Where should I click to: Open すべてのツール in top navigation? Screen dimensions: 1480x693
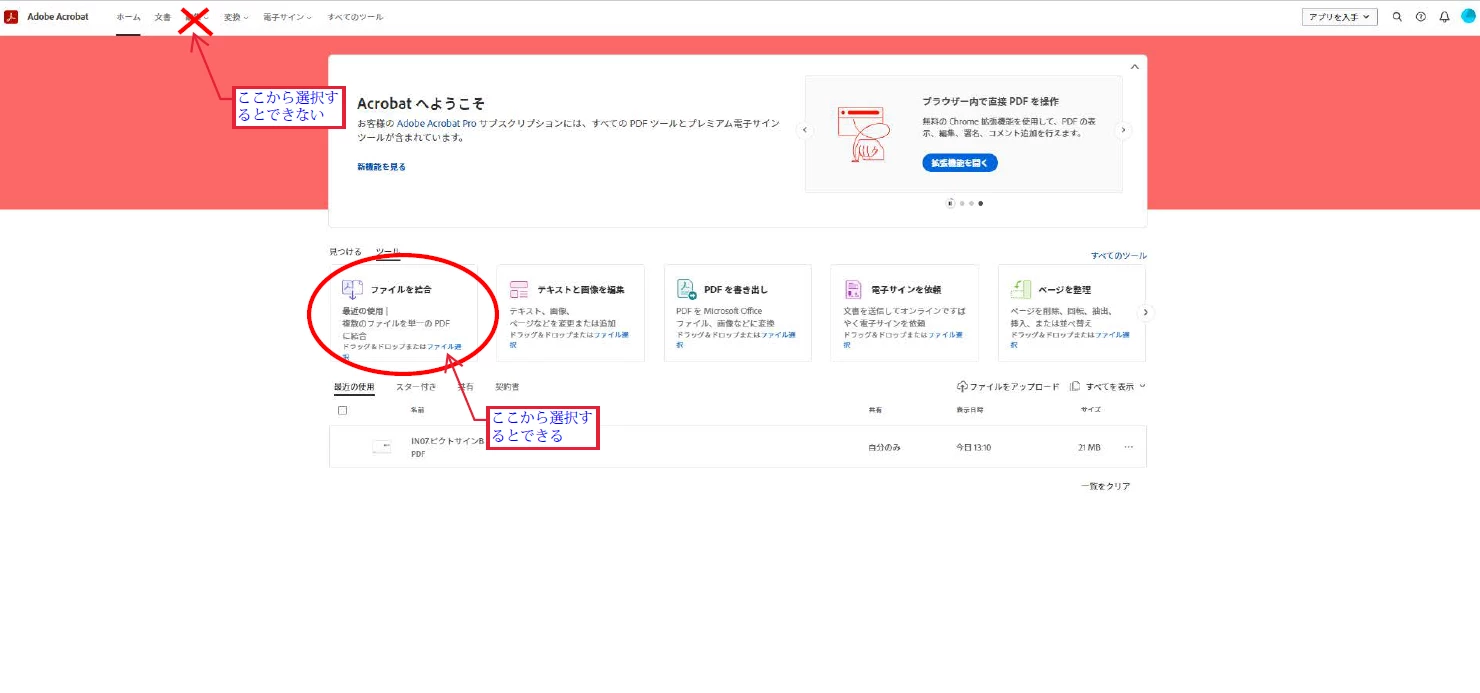pyautogui.click(x=355, y=17)
